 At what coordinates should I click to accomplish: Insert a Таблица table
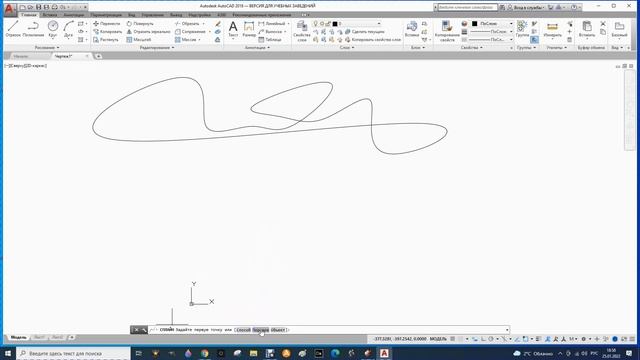coord(270,40)
